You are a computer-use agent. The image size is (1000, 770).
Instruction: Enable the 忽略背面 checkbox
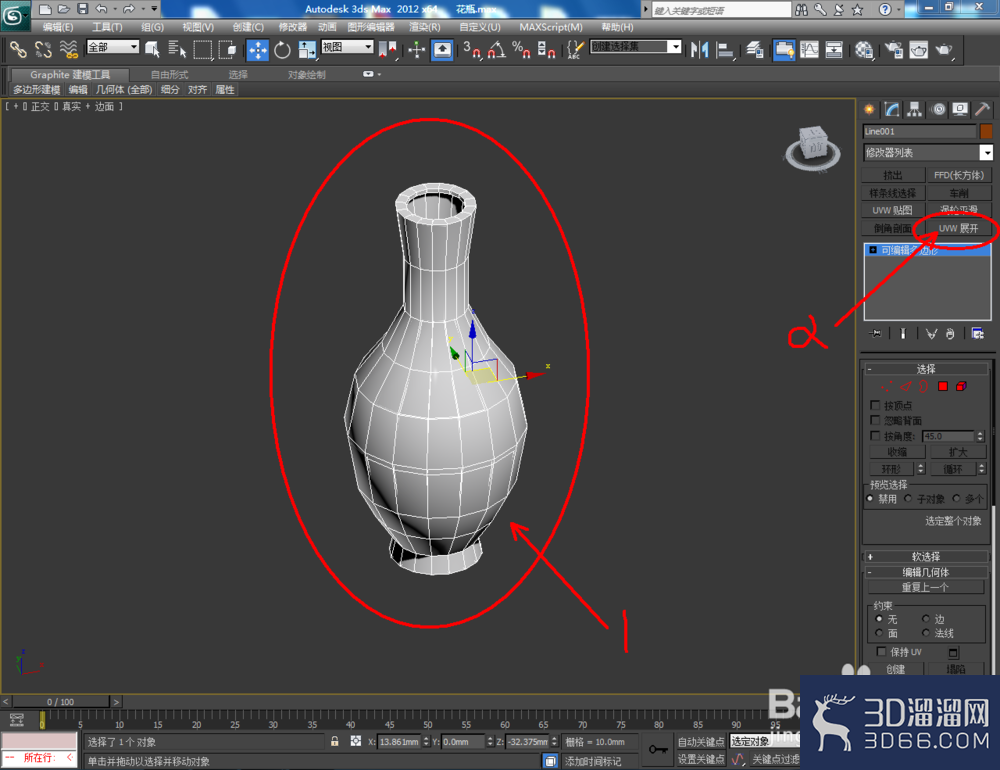click(875, 420)
